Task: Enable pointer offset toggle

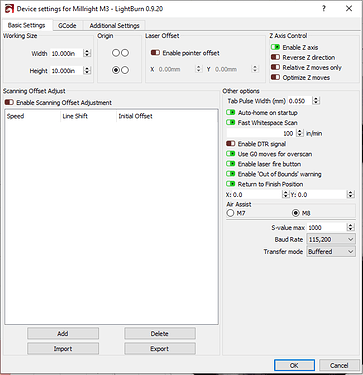Action: pos(155,53)
